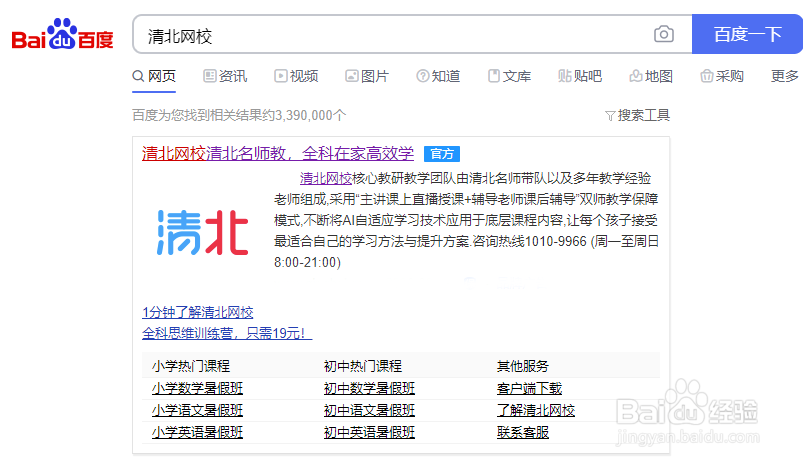
Task: Open 初中英语暑假班 link
Action: (369, 432)
